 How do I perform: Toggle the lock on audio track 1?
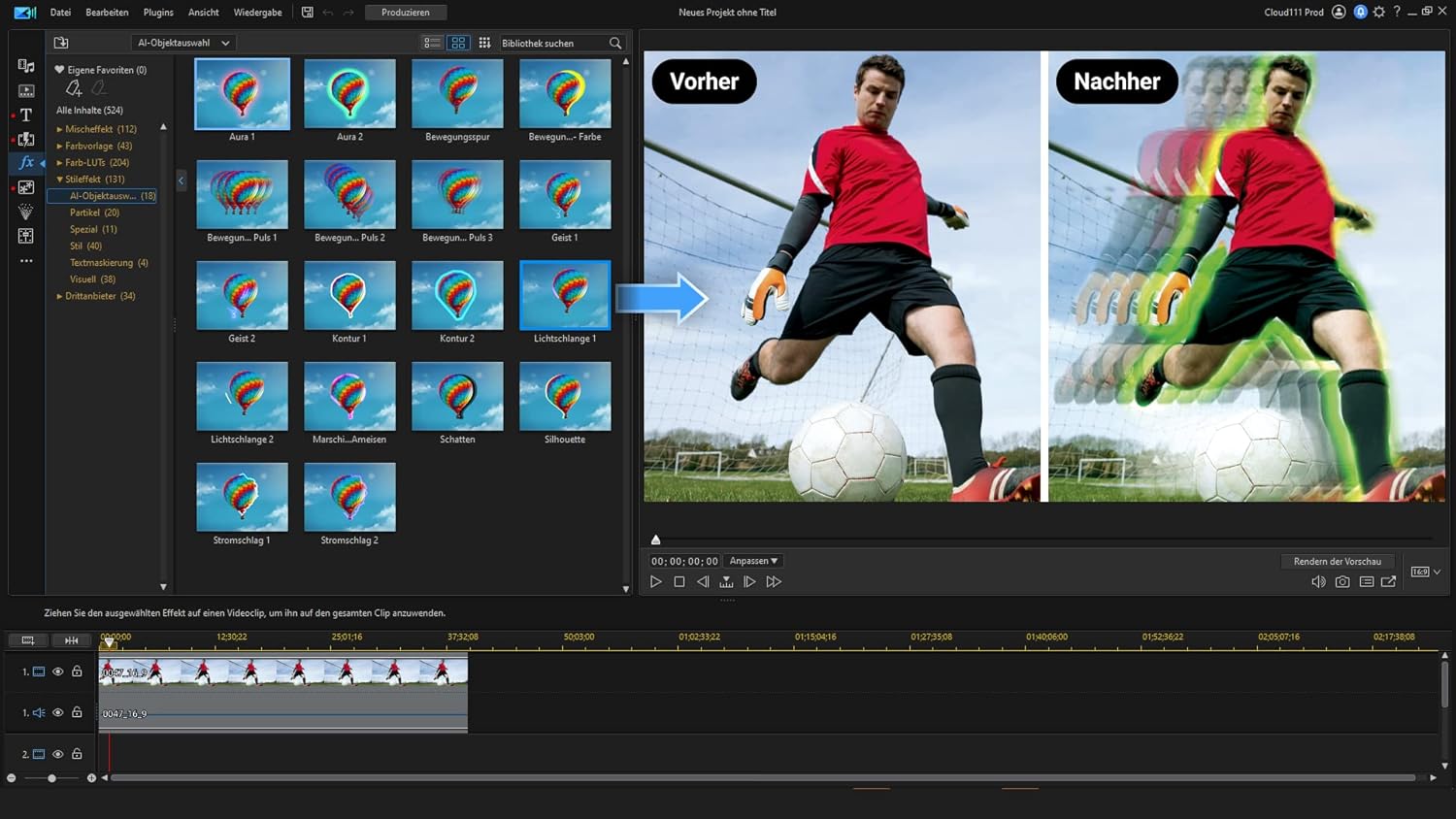click(77, 712)
